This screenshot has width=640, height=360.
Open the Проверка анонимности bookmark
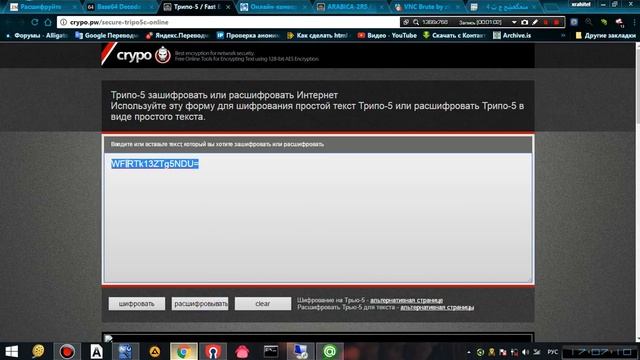[x=248, y=36]
